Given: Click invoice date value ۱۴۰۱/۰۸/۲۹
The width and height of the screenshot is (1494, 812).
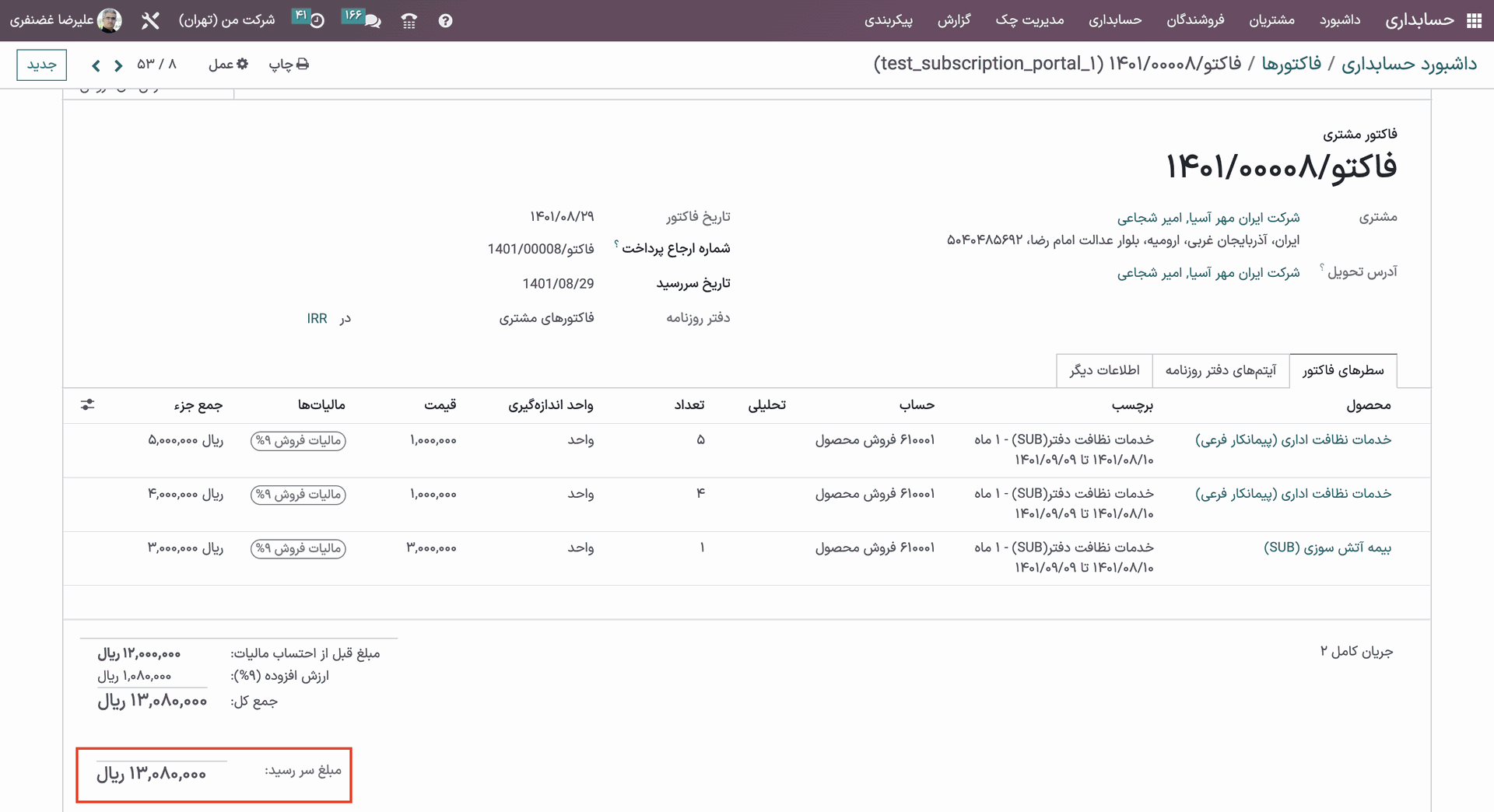Looking at the screenshot, I should click(x=562, y=216).
